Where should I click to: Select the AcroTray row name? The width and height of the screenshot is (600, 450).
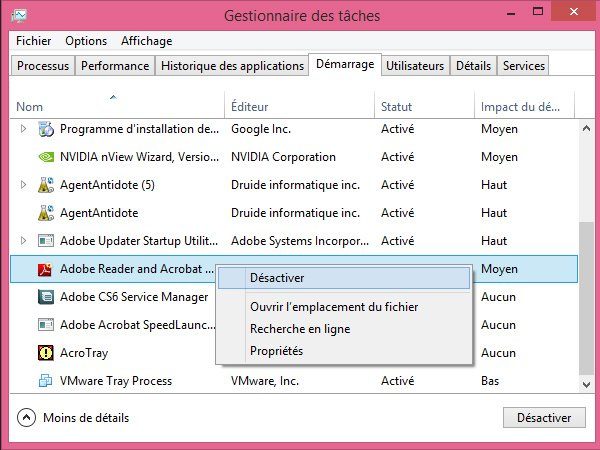(x=84, y=353)
